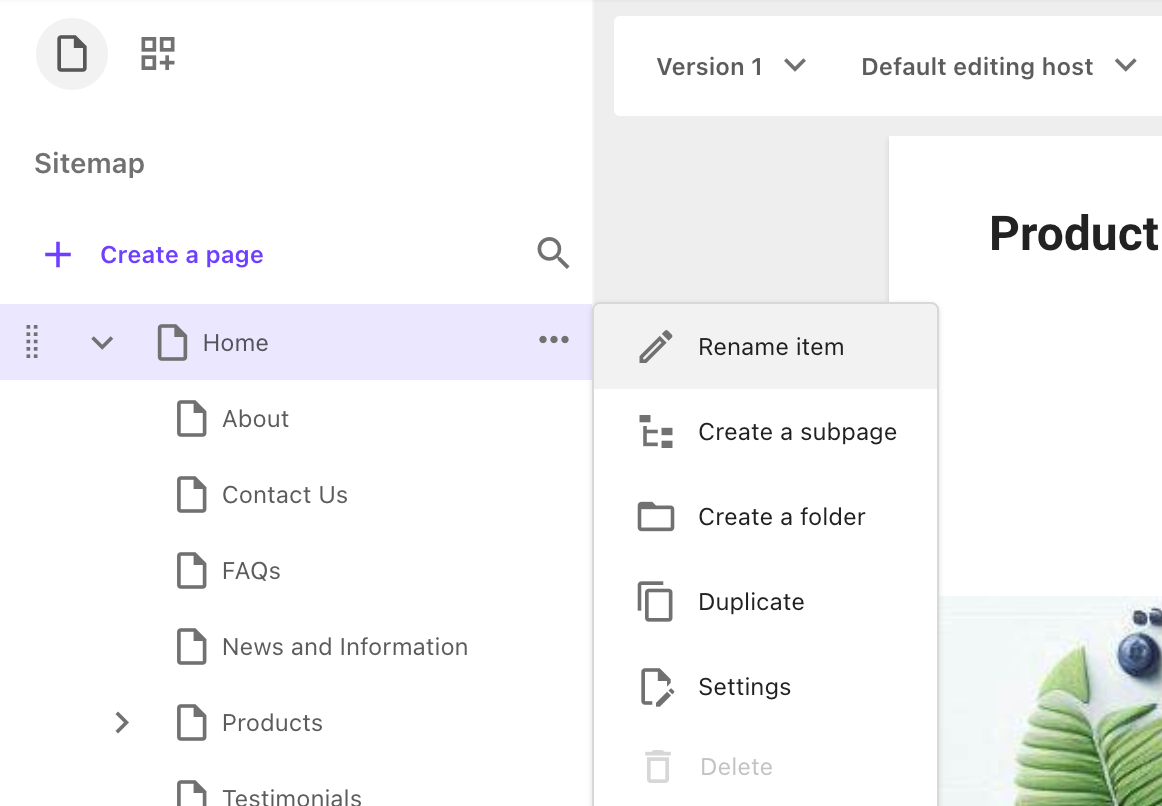Click the Products page icon
The height and width of the screenshot is (806, 1162).
(191, 722)
